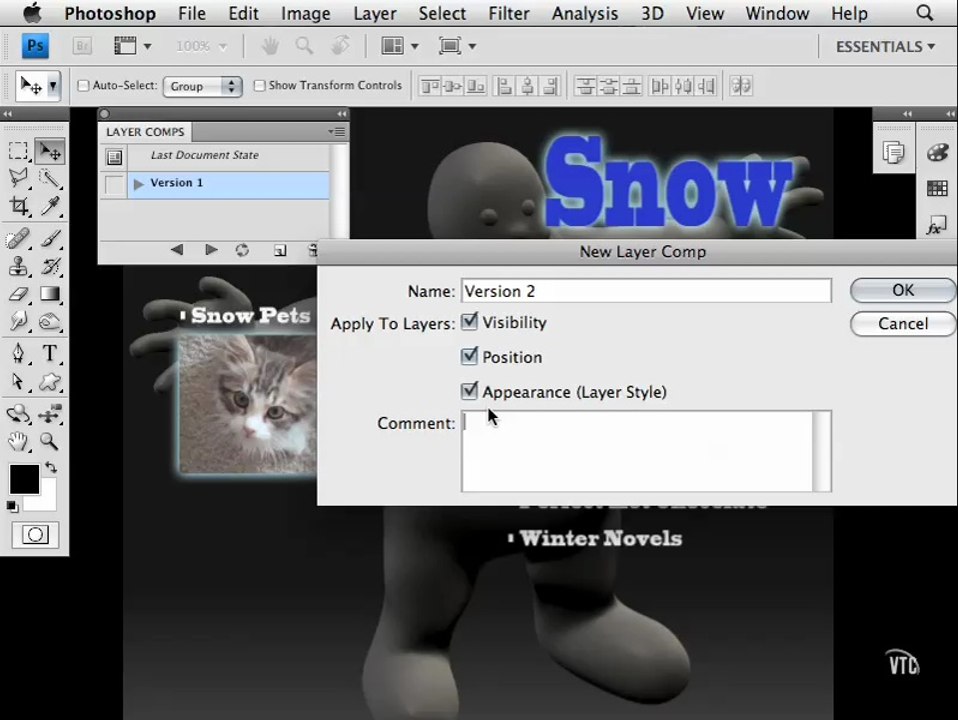Select the Clone Stamp tool
Image resolution: width=958 pixels, height=720 pixels.
pos(18,266)
